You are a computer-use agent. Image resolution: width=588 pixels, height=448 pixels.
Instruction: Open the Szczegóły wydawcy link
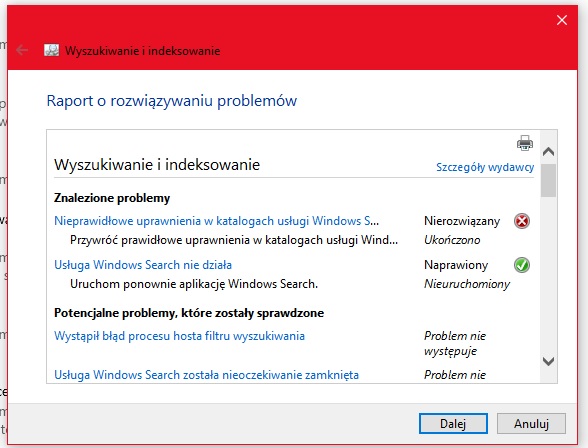click(x=485, y=167)
